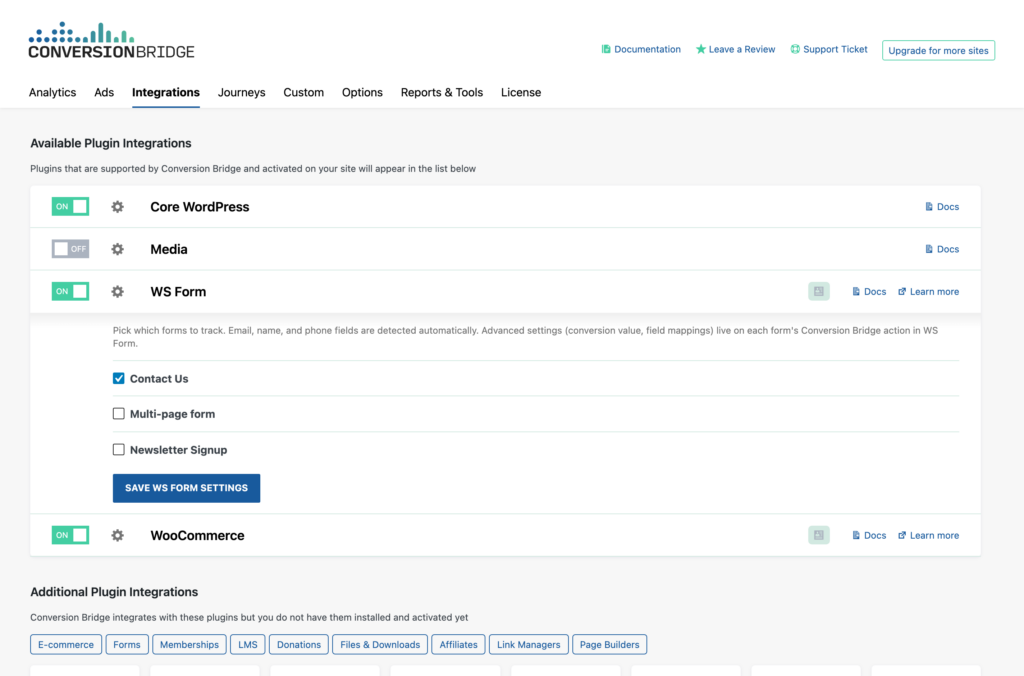Click the Available Plugin Integrations heading
1024x676 pixels.
click(111, 143)
